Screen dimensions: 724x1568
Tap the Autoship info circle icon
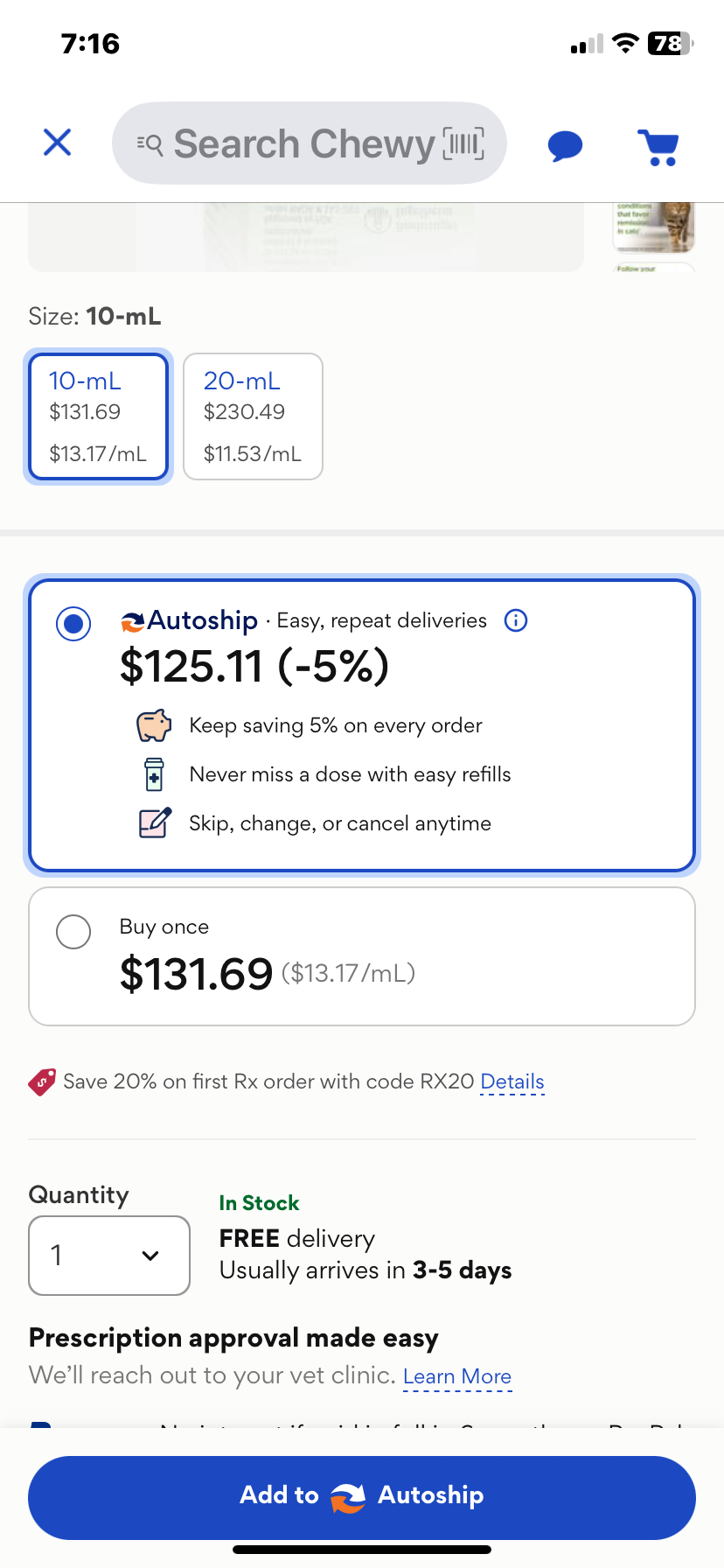[x=516, y=620]
